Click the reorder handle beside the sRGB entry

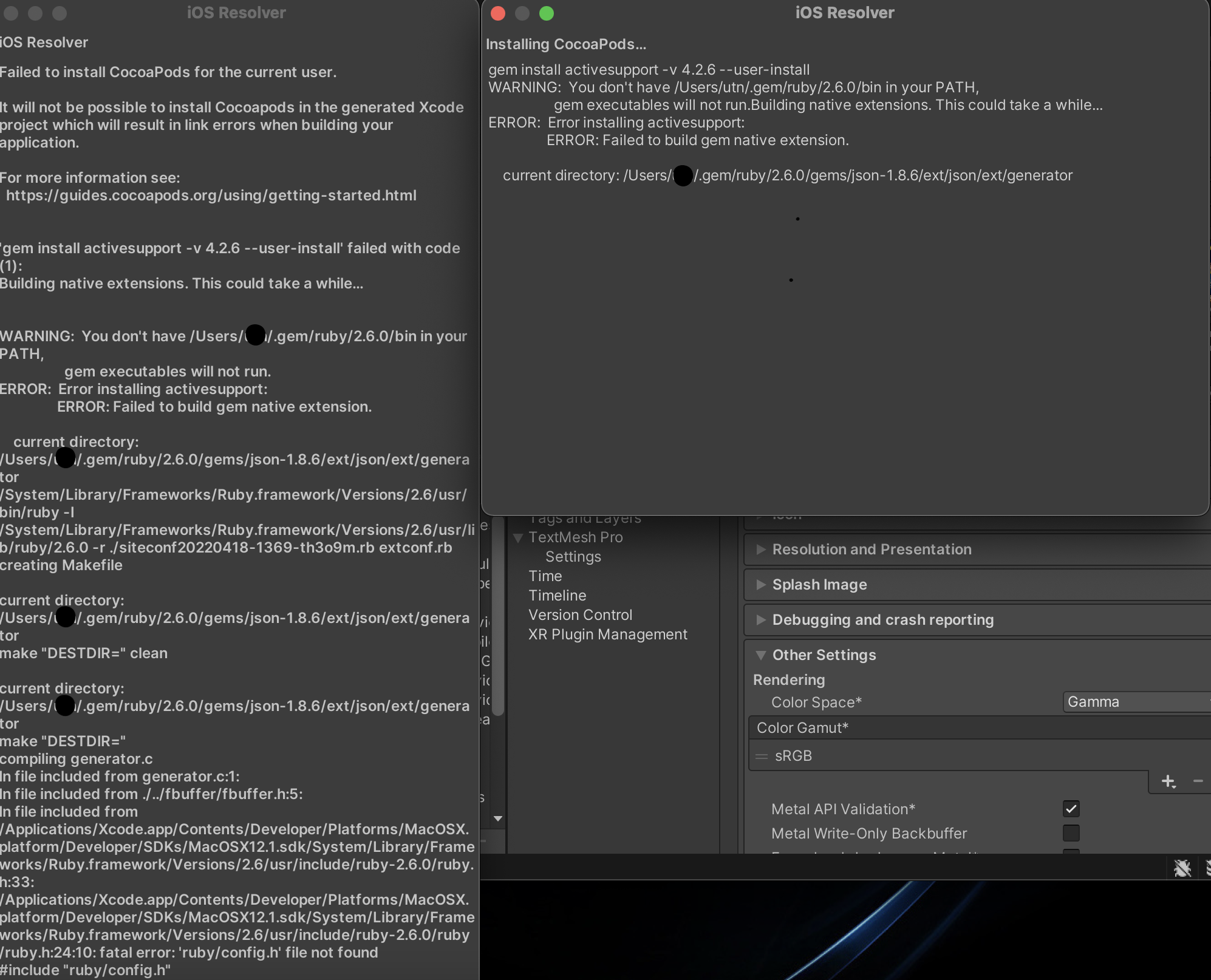point(760,757)
